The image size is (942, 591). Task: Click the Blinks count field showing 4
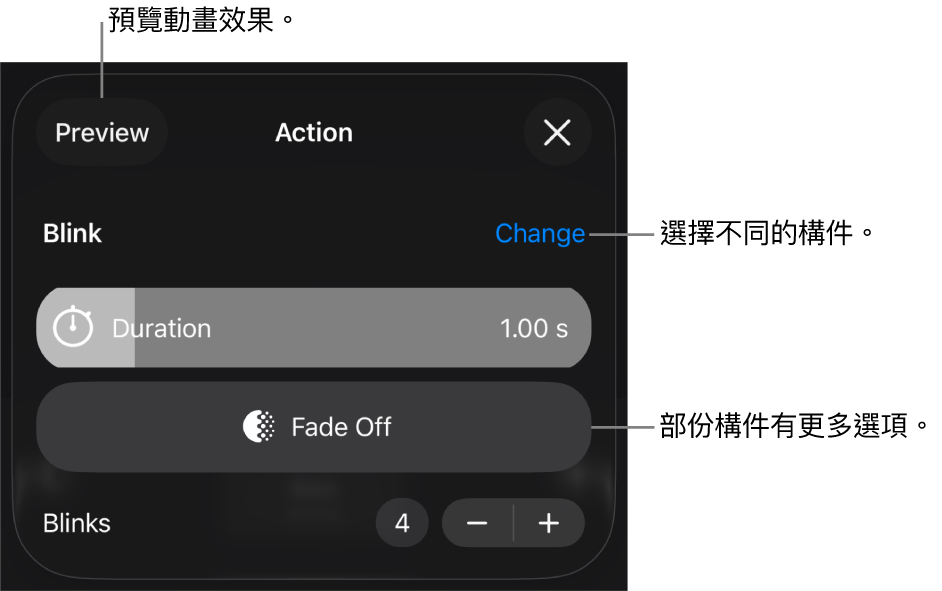pyautogui.click(x=402, y=523)
